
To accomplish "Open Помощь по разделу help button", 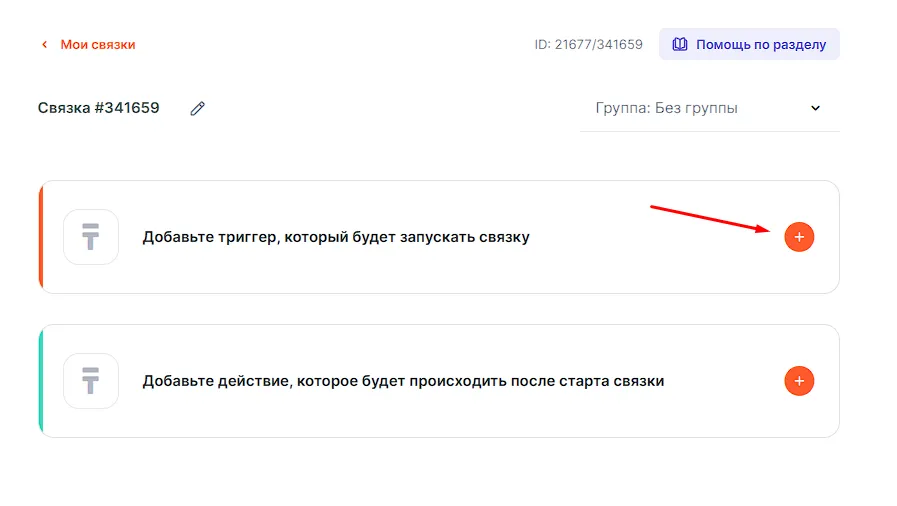I will click(749, 45).
